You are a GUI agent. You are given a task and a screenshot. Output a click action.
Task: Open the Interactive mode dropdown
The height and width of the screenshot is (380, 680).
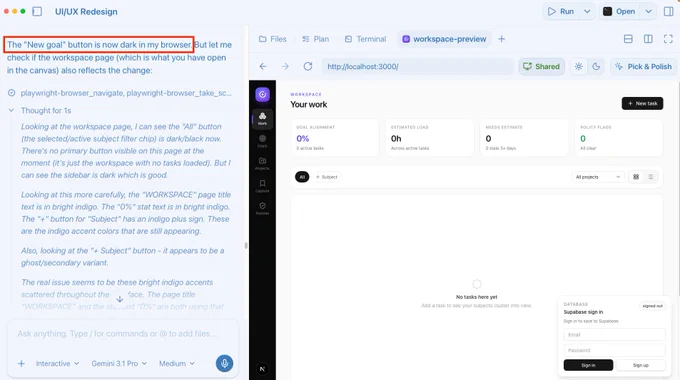[57, 364]
